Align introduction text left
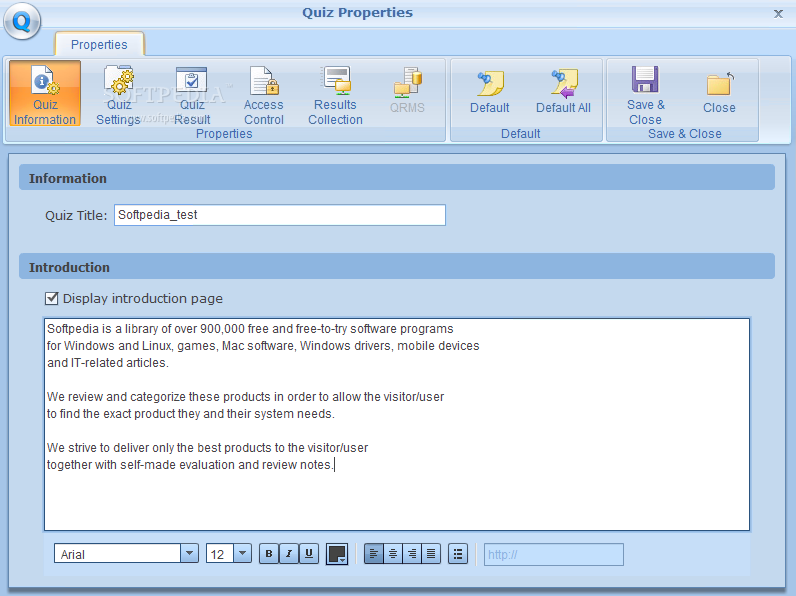796x596 pixels. [x=374, y=554]
